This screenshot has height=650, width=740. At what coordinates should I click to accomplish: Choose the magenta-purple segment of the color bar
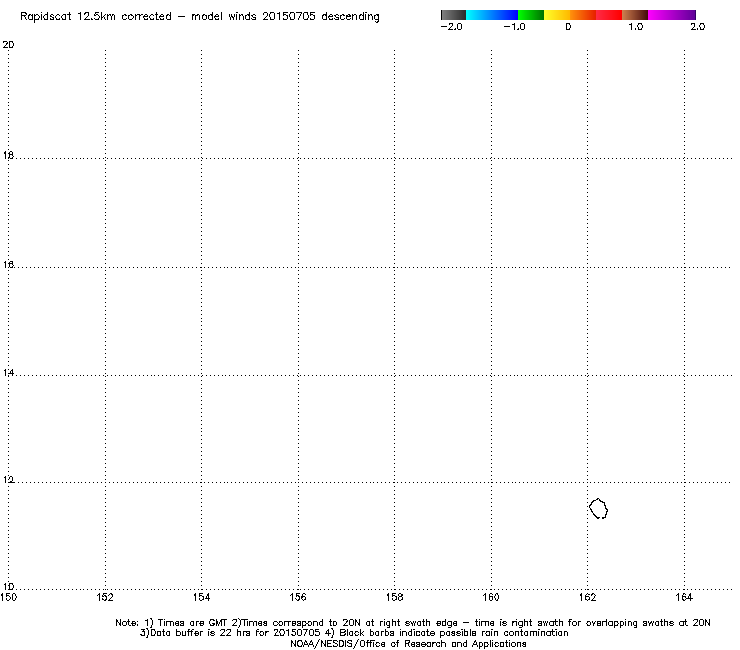click(672, 15)
